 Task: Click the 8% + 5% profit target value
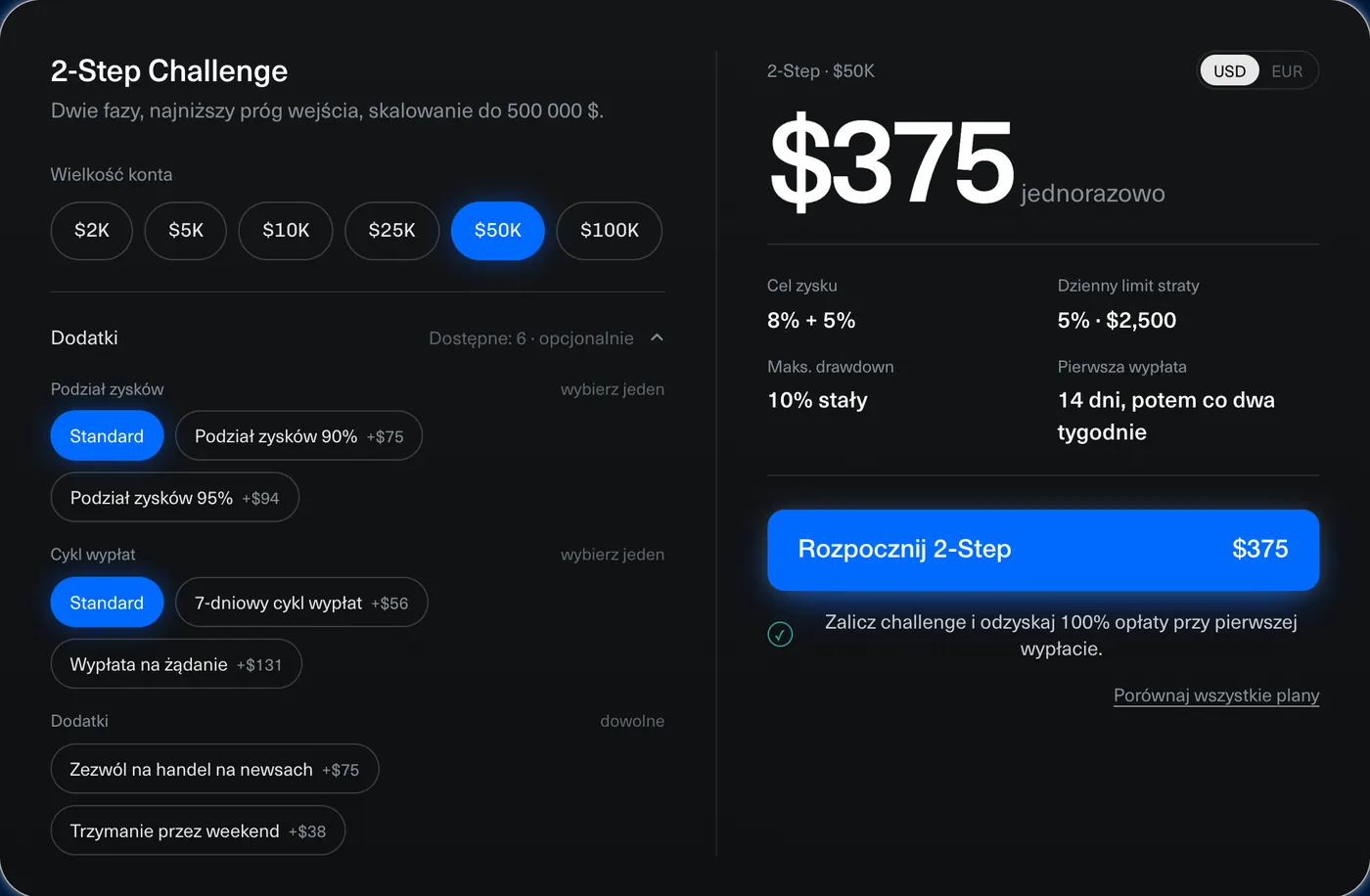(x=811, y=320)
